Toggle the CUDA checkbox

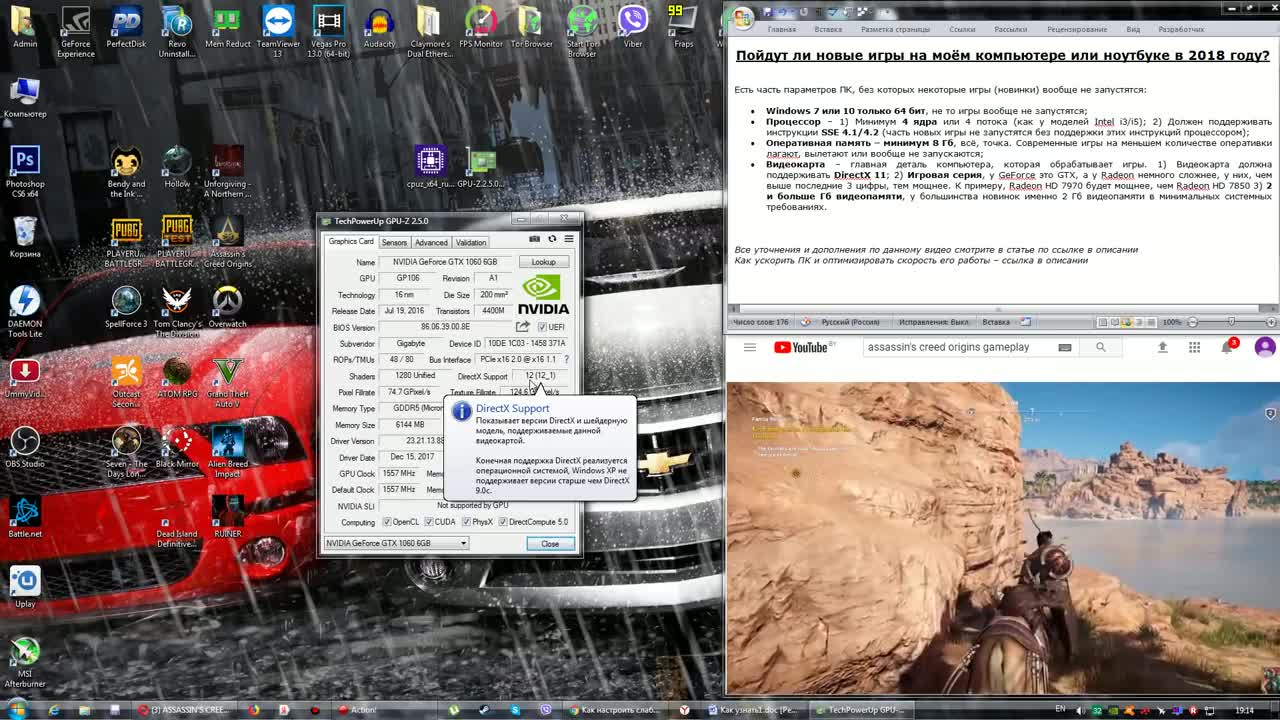click(428, 522)
